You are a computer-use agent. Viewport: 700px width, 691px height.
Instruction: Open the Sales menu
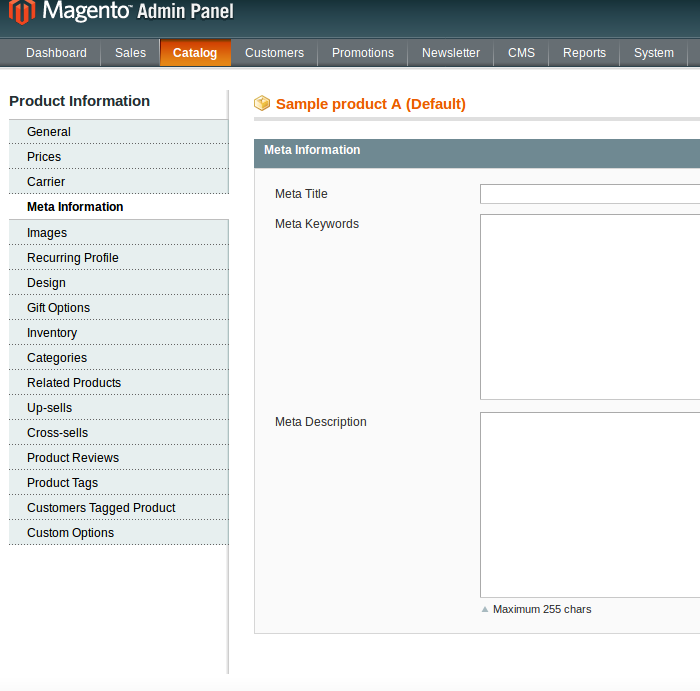(x=130, y=53)
